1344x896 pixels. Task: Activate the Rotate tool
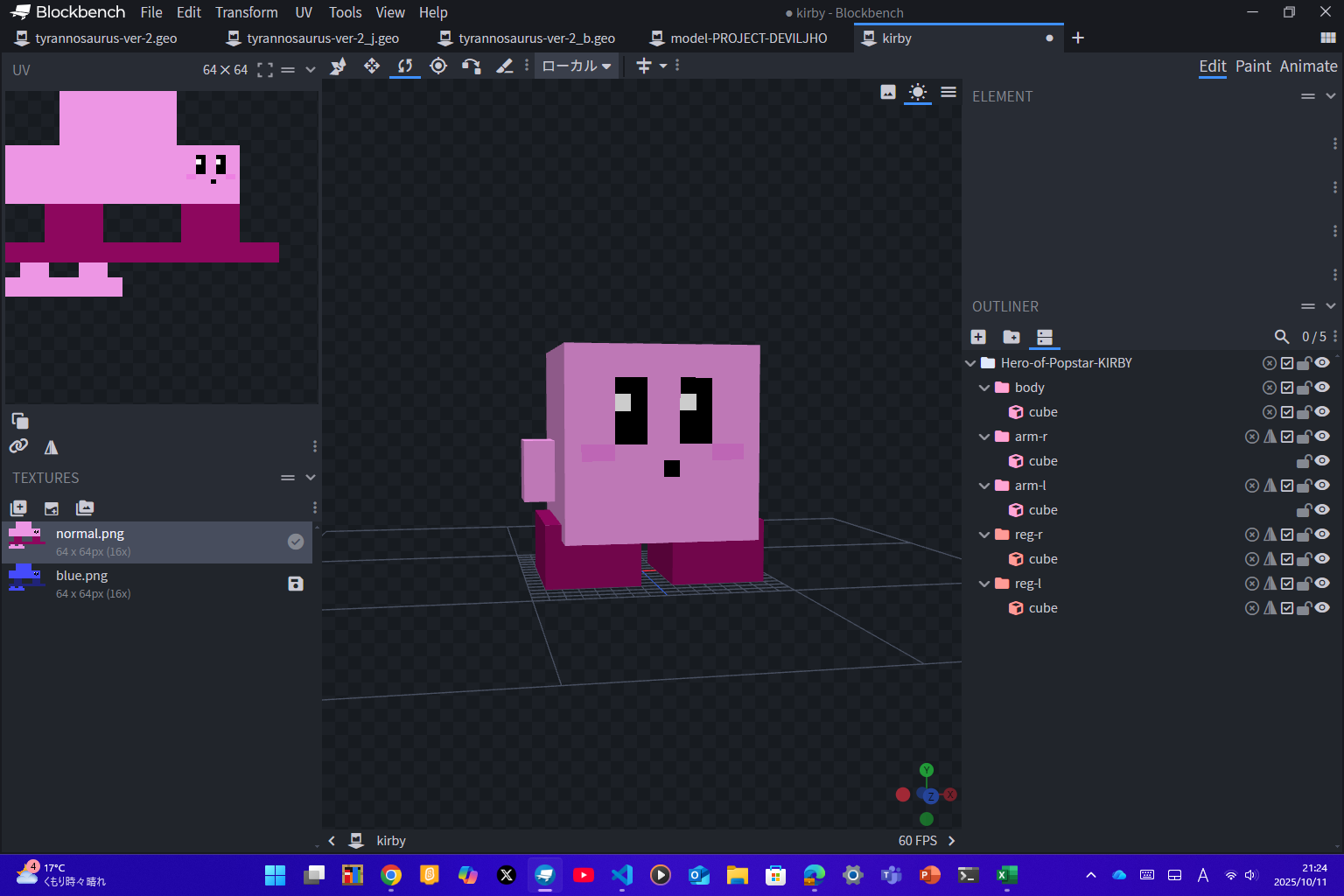click(404, 66)
